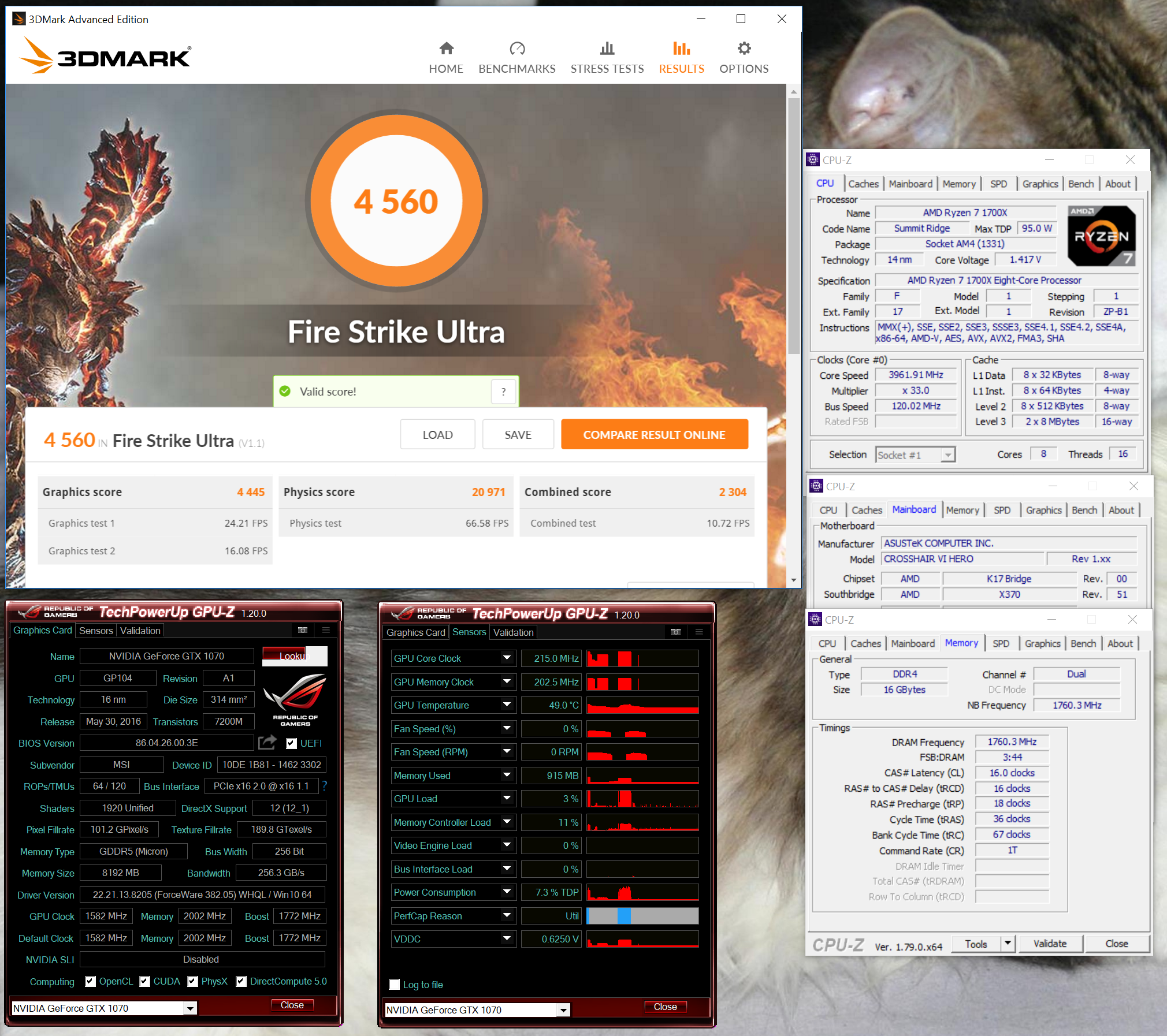Open the BENCHMARKS gauge icon
This screenshot has width=1167, height=1036.
[517, 48]
